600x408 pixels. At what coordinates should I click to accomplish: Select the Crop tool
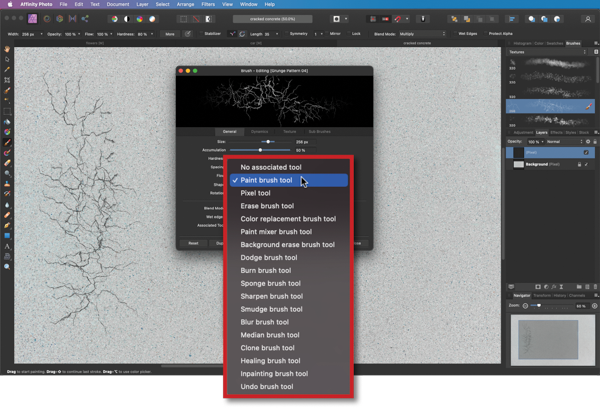(7, 80)
